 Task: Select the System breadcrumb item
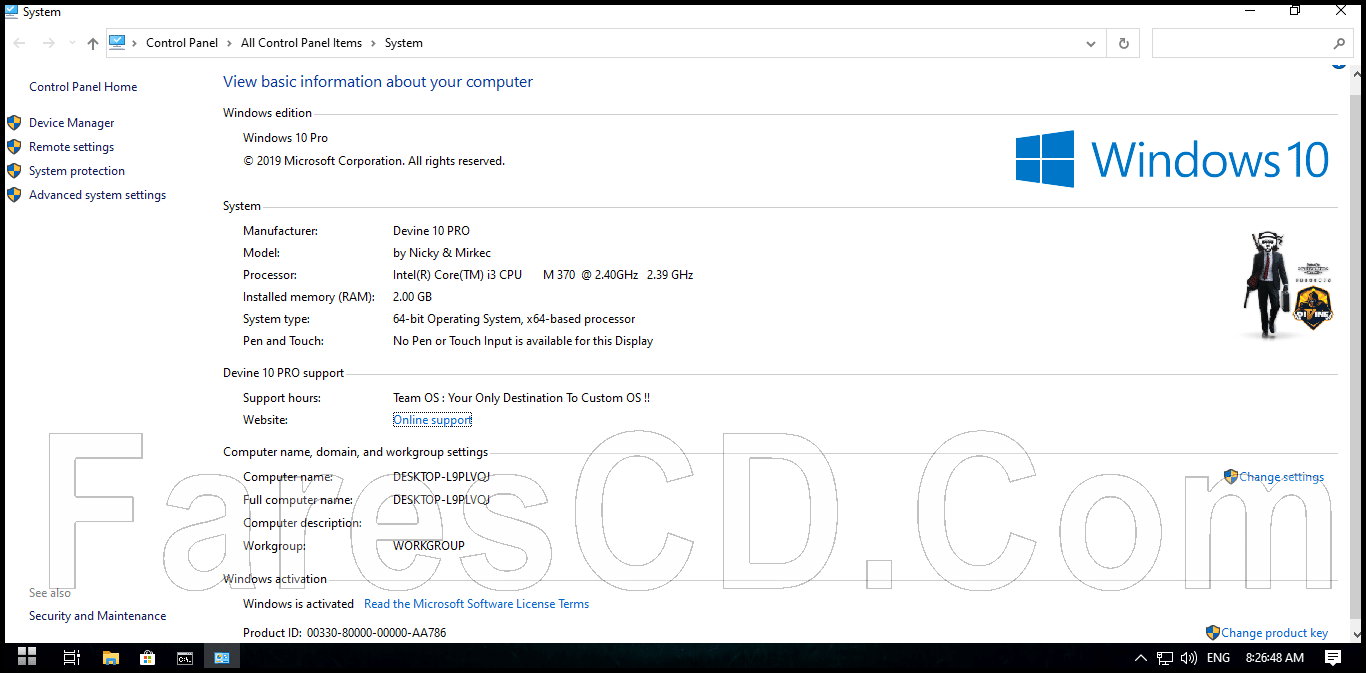(x=404, y=43)
